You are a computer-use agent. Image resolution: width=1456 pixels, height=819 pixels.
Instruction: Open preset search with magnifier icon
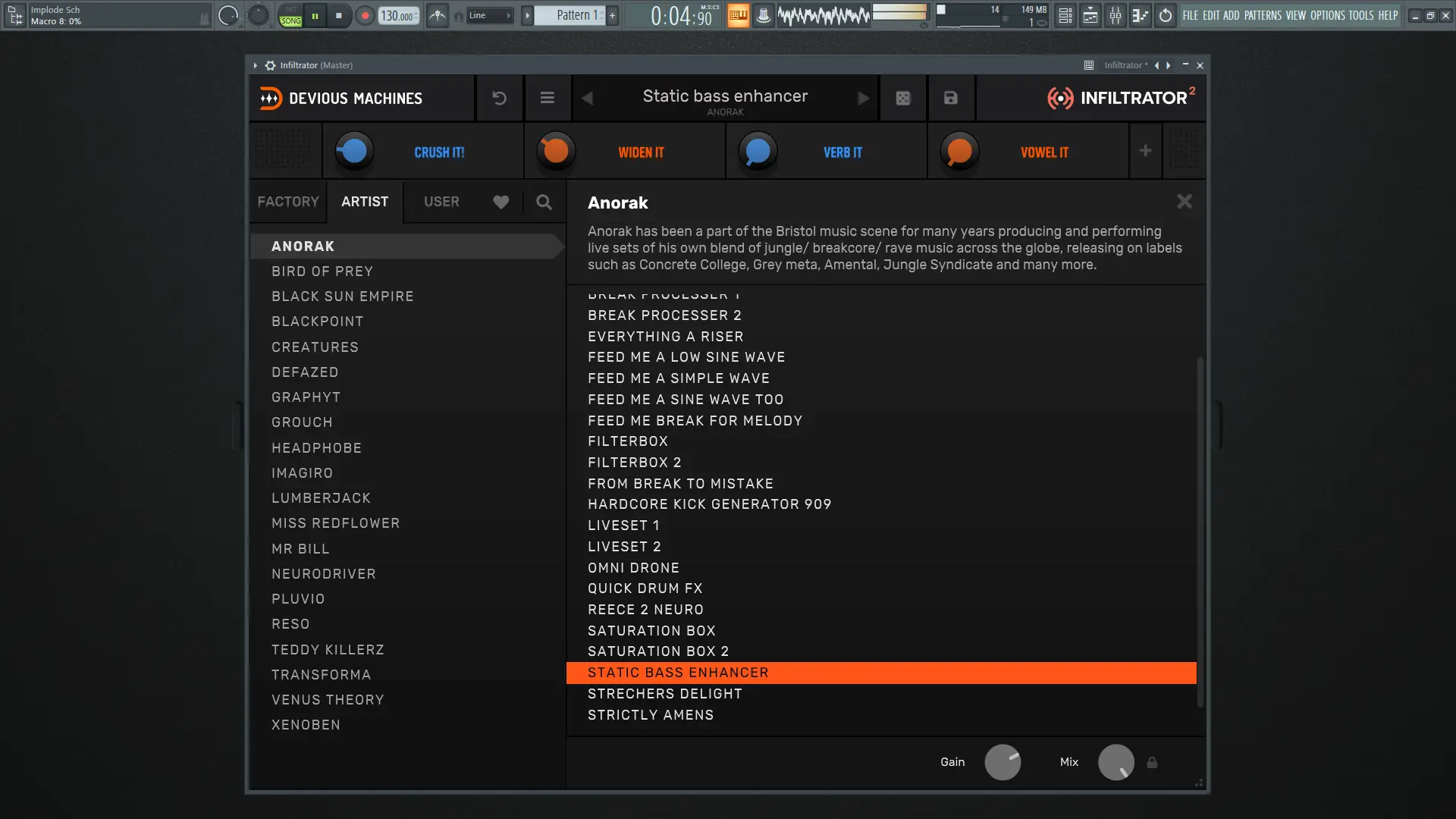[x=544, y=202]
